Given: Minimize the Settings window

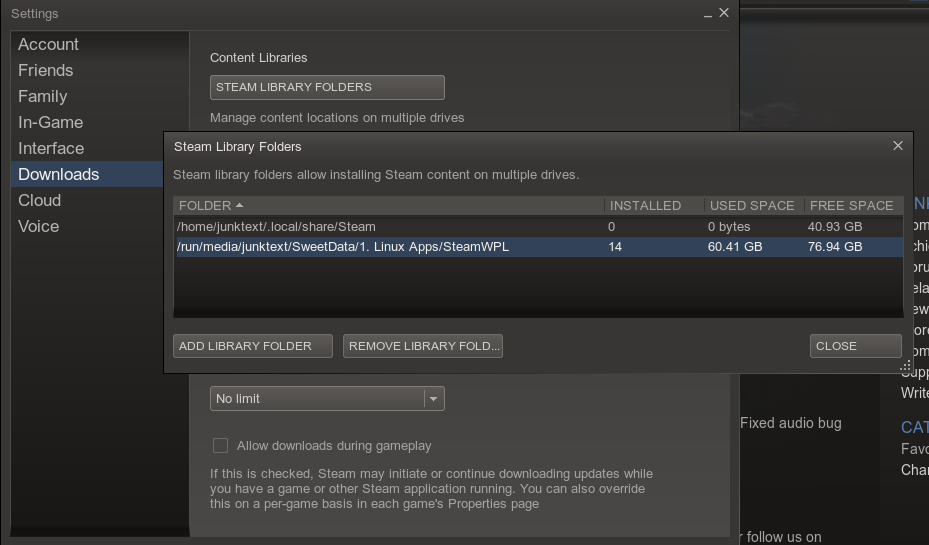Looking at the screenshot, I should pos(707,14).
